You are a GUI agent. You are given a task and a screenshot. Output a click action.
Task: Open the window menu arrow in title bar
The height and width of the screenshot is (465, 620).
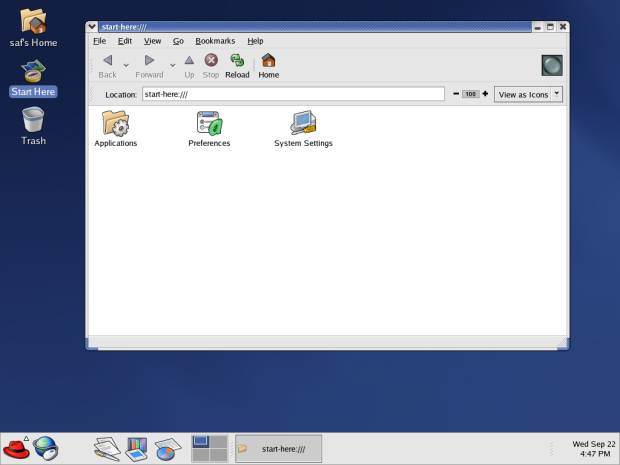(92, 26)
